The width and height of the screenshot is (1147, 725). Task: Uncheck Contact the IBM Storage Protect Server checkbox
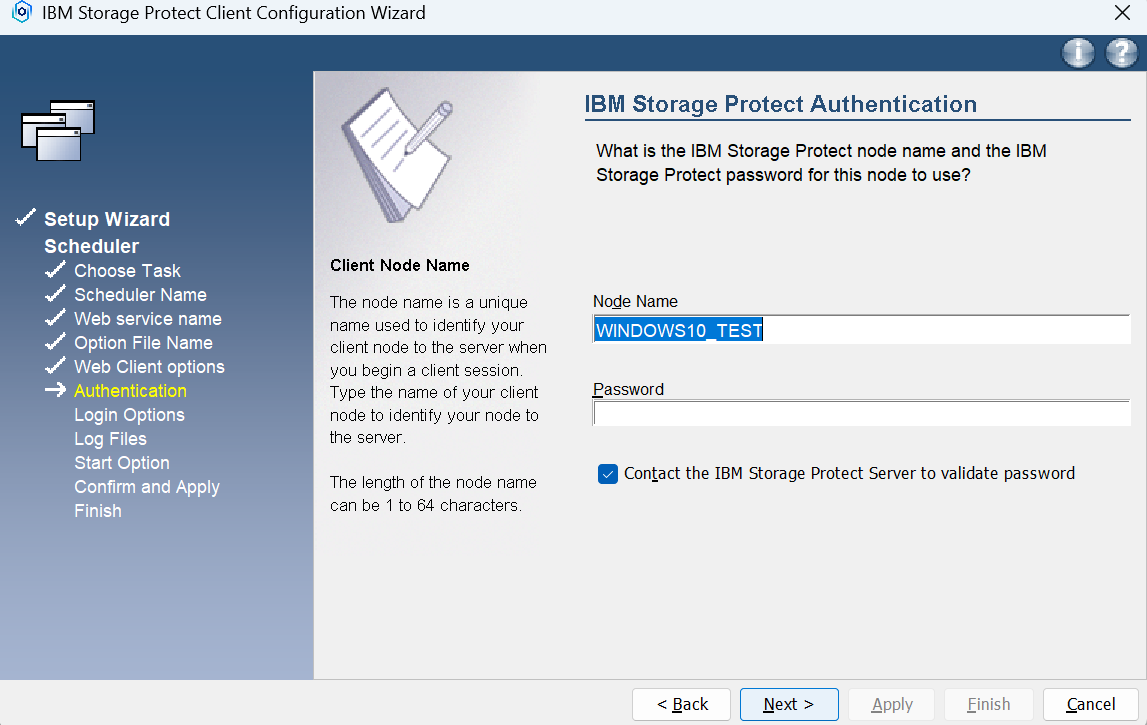608,474
